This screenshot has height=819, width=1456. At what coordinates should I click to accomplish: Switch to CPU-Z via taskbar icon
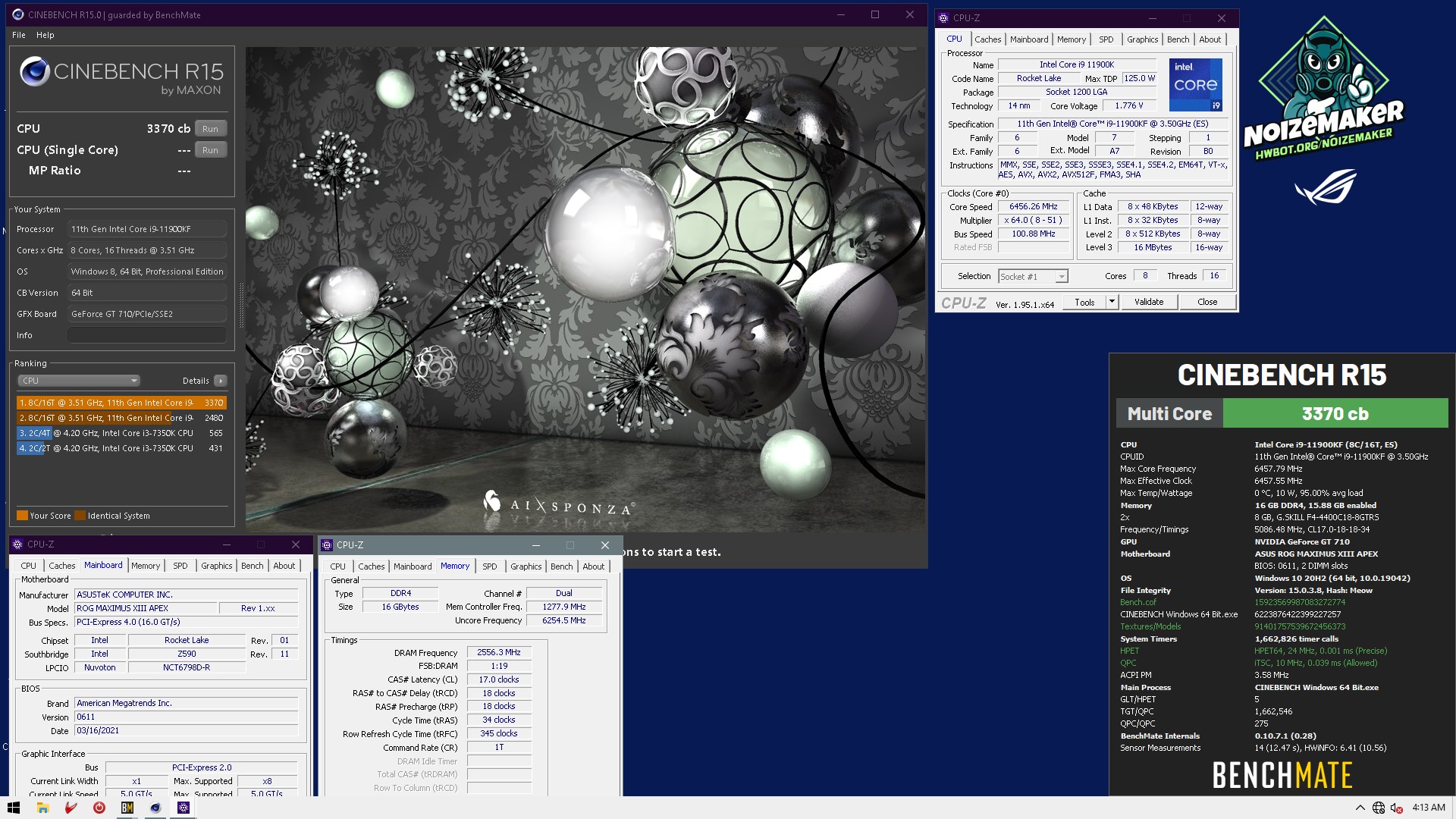[x=183, y=808]
